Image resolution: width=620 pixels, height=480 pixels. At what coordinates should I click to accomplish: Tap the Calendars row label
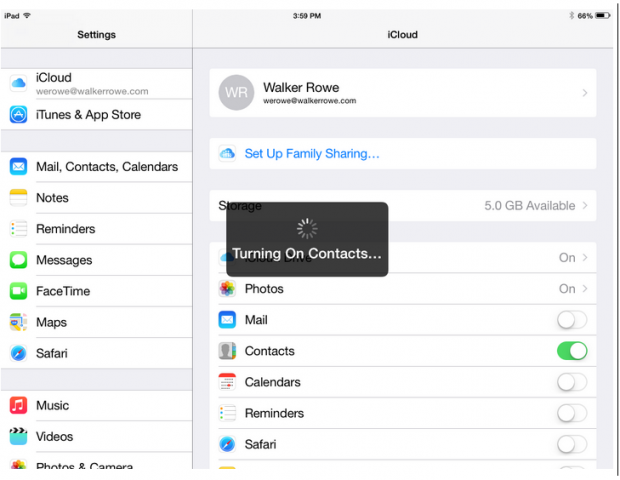[x=272, y=382]
